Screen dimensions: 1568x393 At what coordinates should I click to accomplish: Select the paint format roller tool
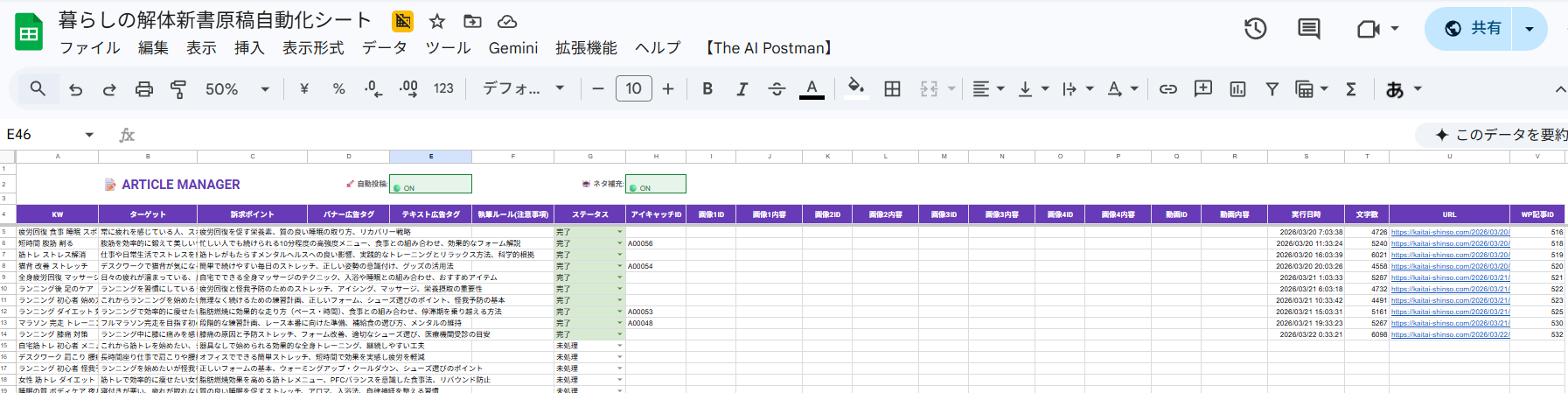(178, 89)
